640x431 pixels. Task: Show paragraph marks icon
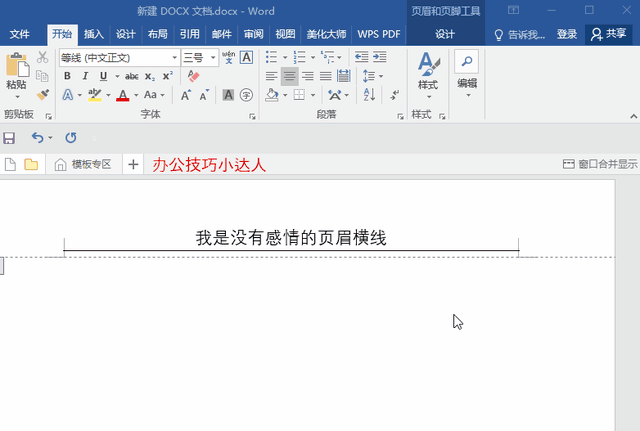tap(395, 95)
